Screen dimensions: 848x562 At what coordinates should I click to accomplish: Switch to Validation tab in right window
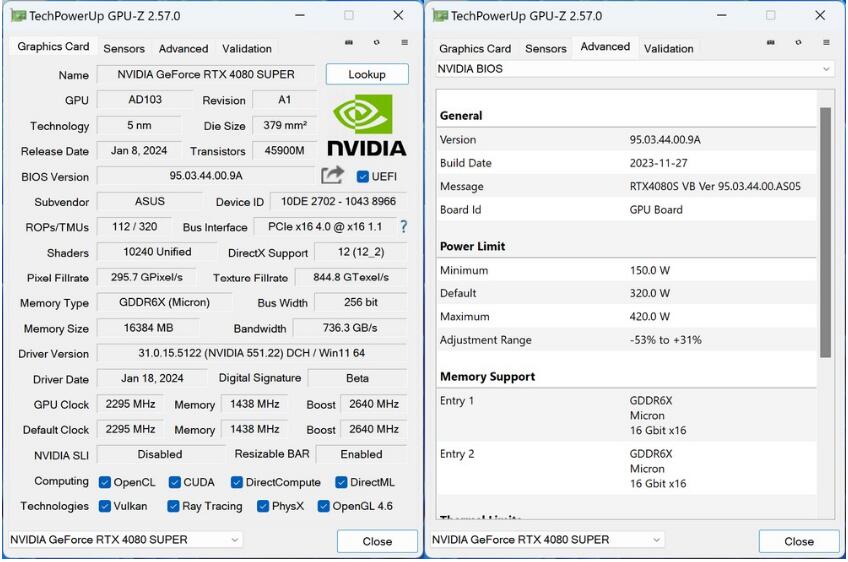click(x=668, y=49)
